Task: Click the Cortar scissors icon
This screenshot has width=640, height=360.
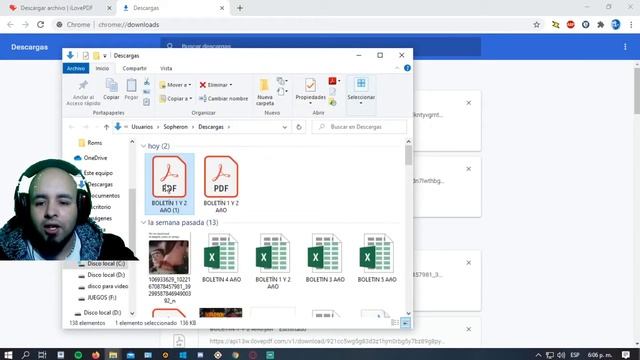Action: pyautogui.click(x=147, y=83)
